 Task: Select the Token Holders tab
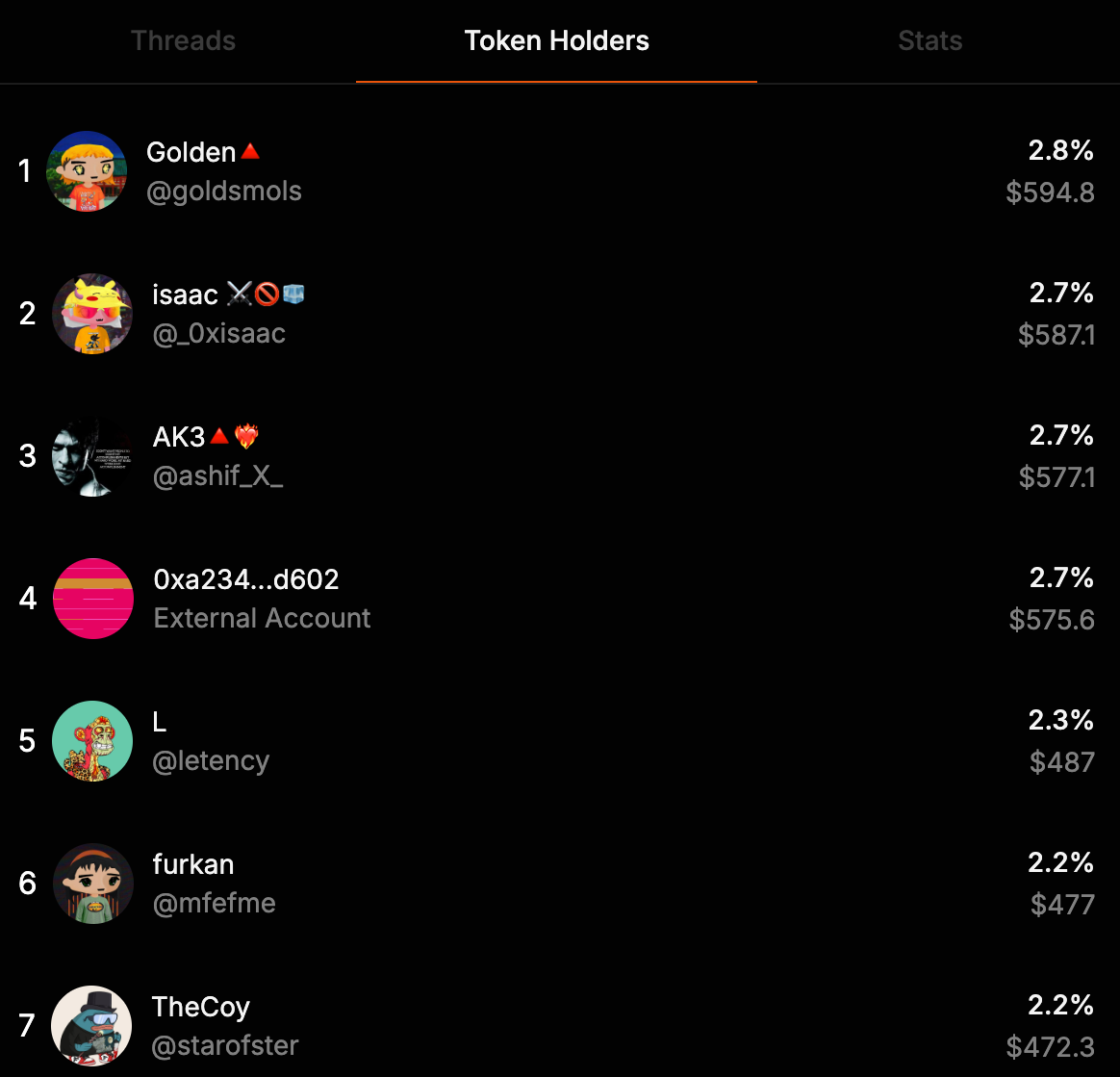click(556, 41)
